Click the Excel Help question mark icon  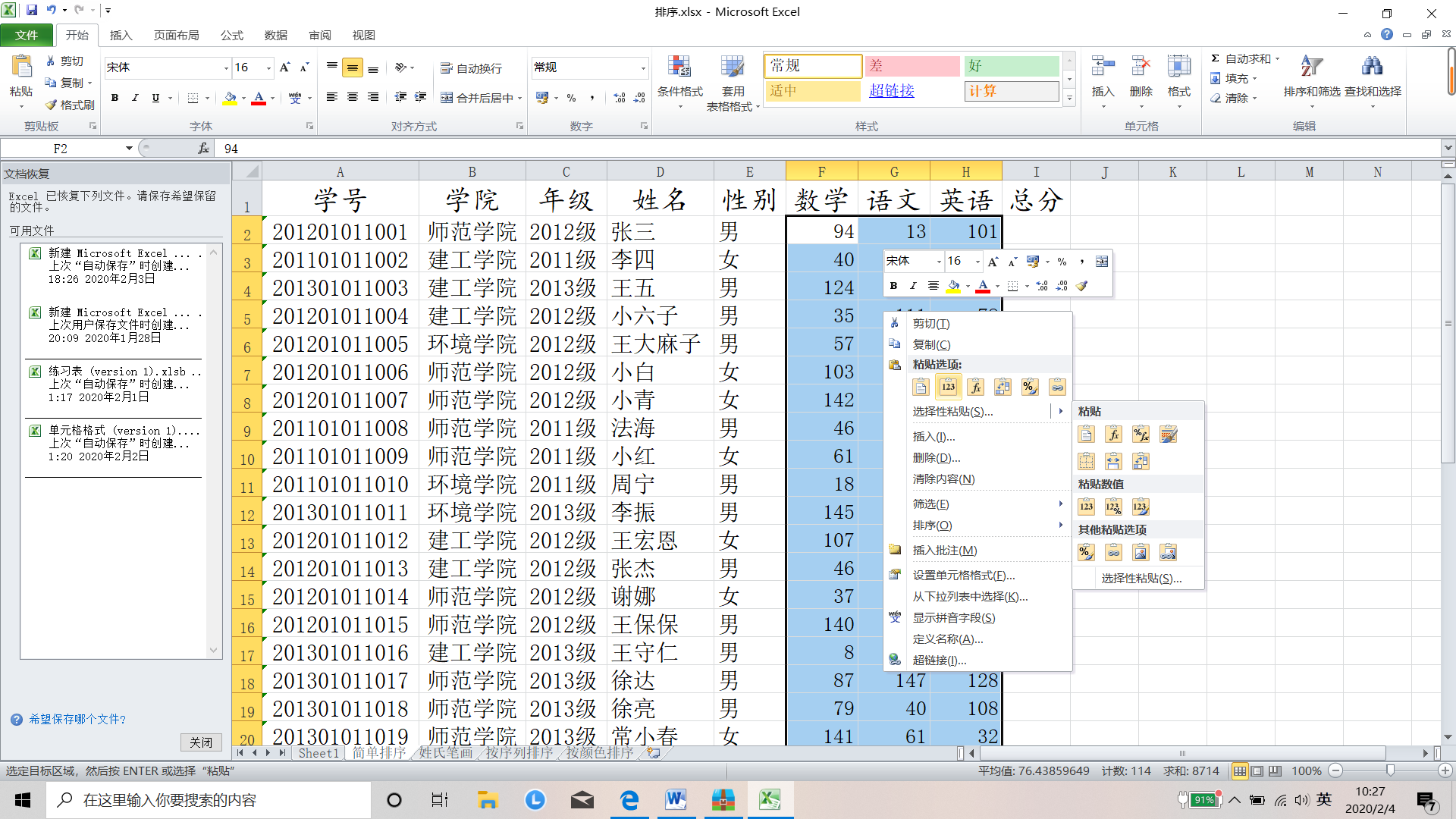[x=1387, y=34]
